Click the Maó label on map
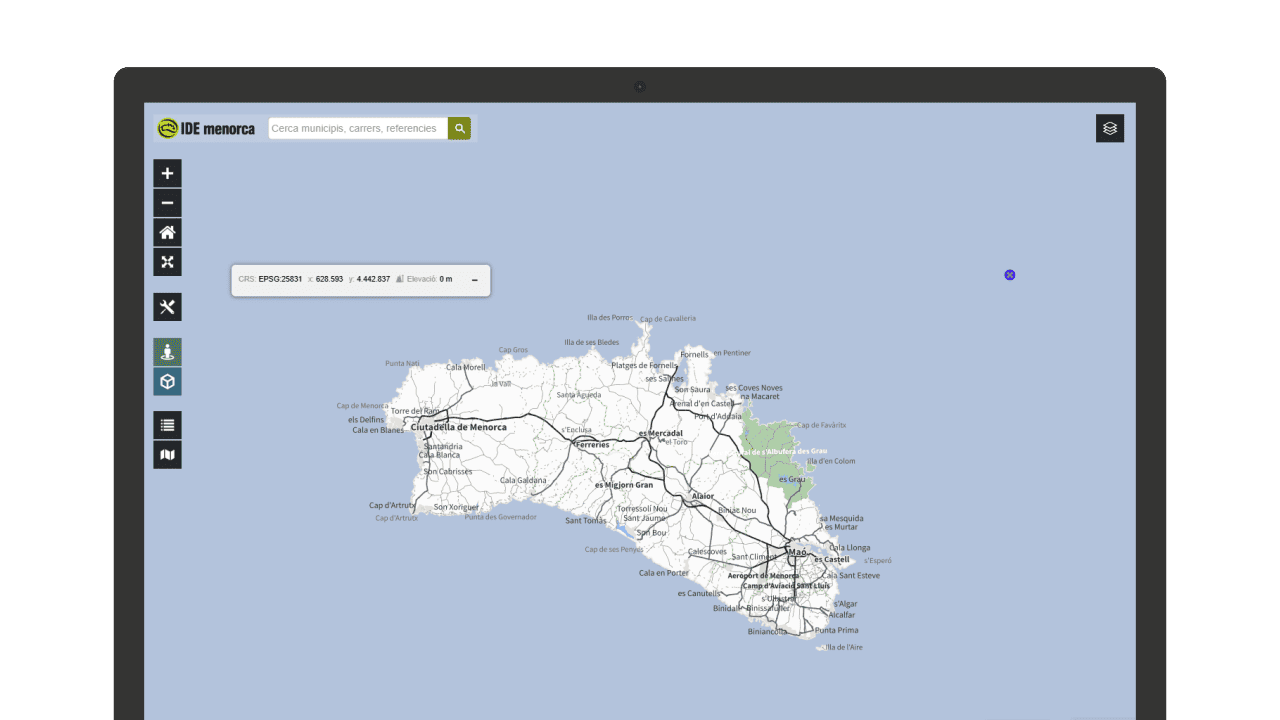The height and width of the screenshot is (720, 1280). click(x=797, y=552)
